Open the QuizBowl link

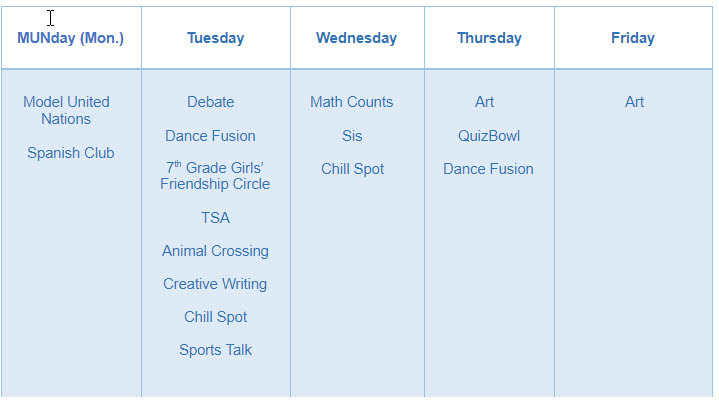(489, 136)
